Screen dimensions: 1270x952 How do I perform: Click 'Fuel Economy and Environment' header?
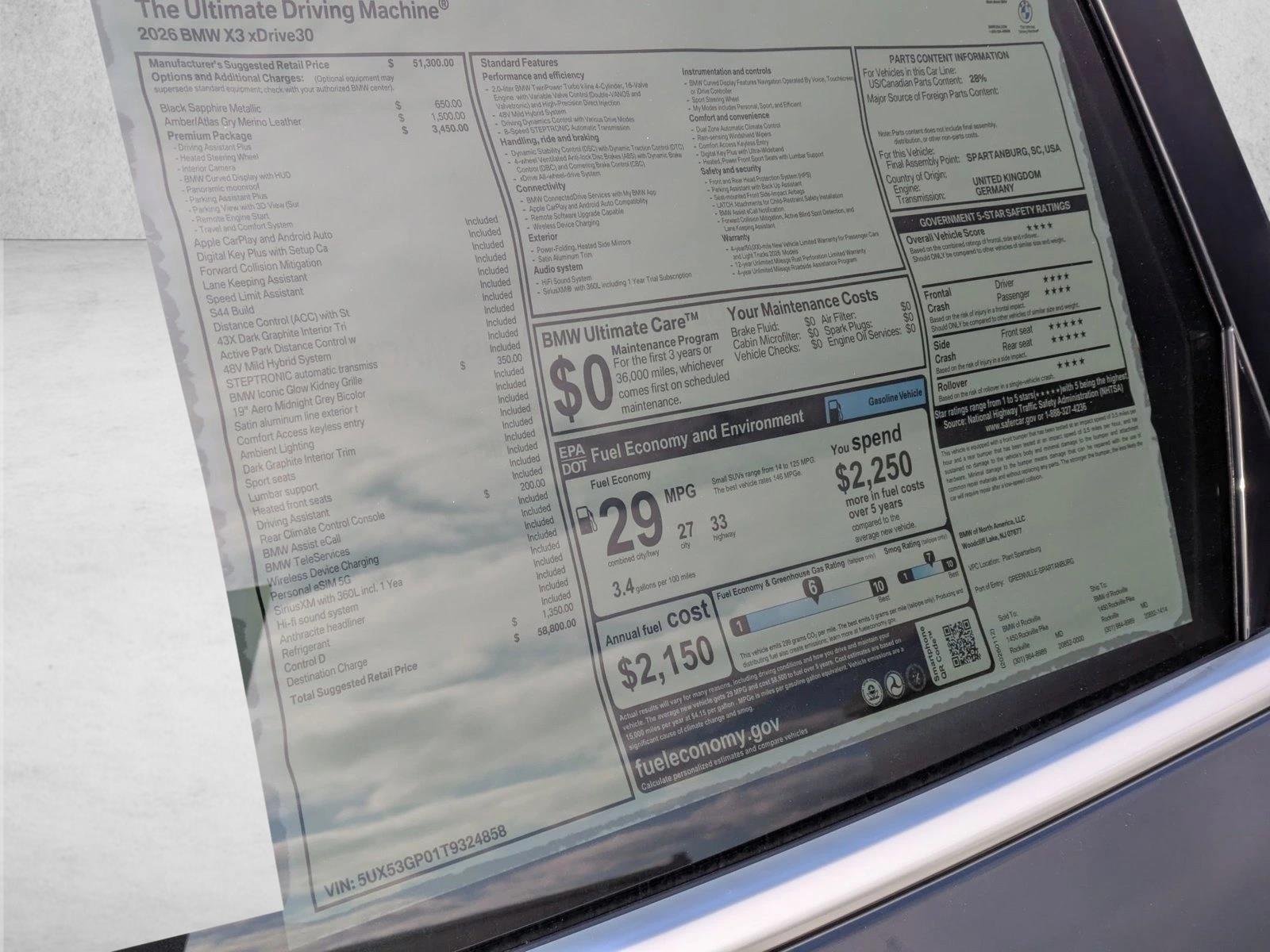click(698, 436)
